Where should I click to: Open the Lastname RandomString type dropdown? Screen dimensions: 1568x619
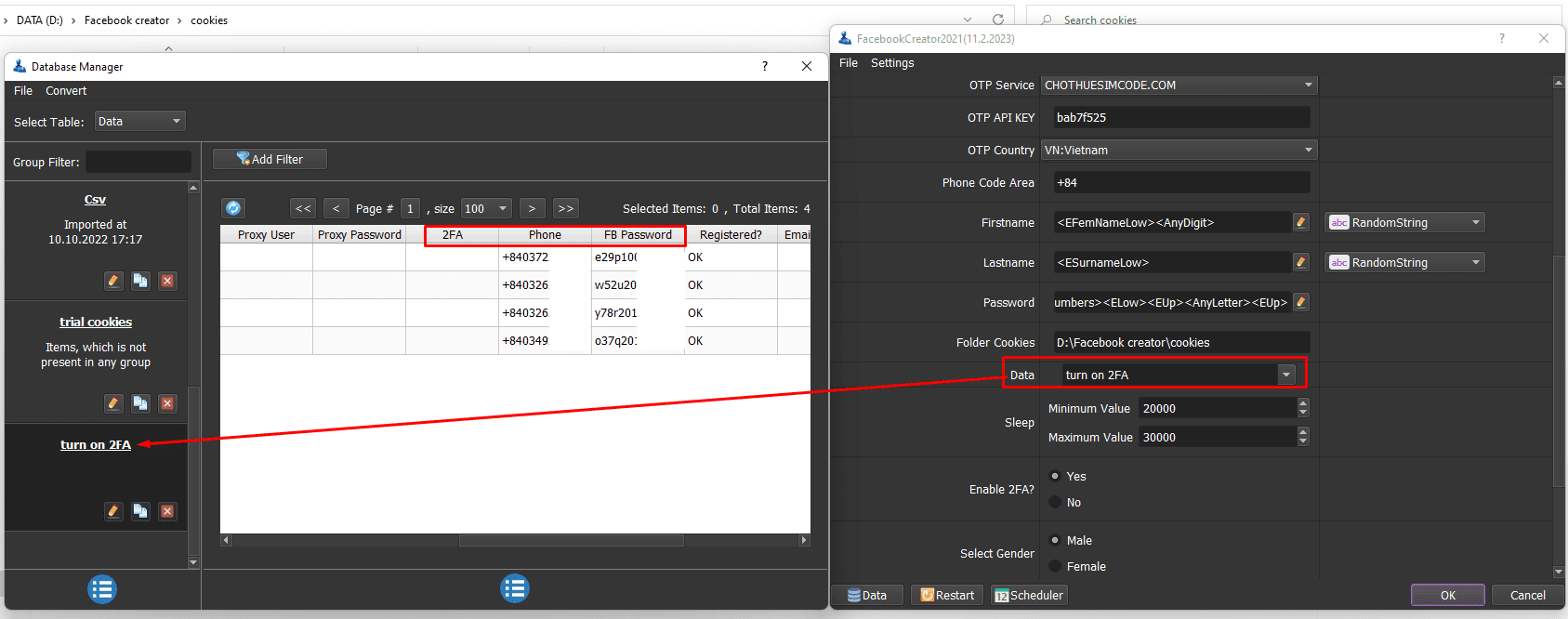(1404, 262)
